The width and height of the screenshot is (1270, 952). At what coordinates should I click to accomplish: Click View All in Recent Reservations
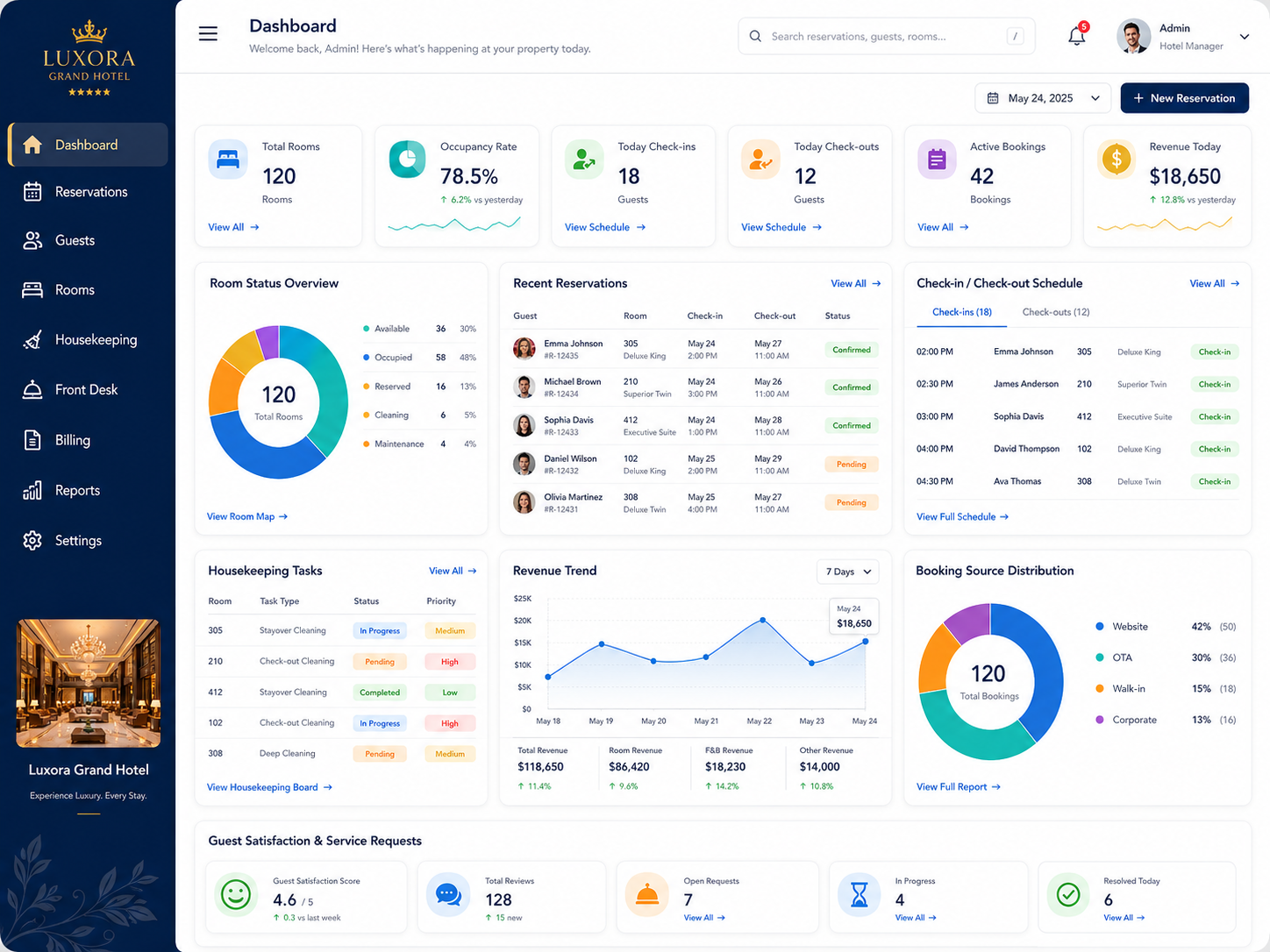tap(856, 283)
